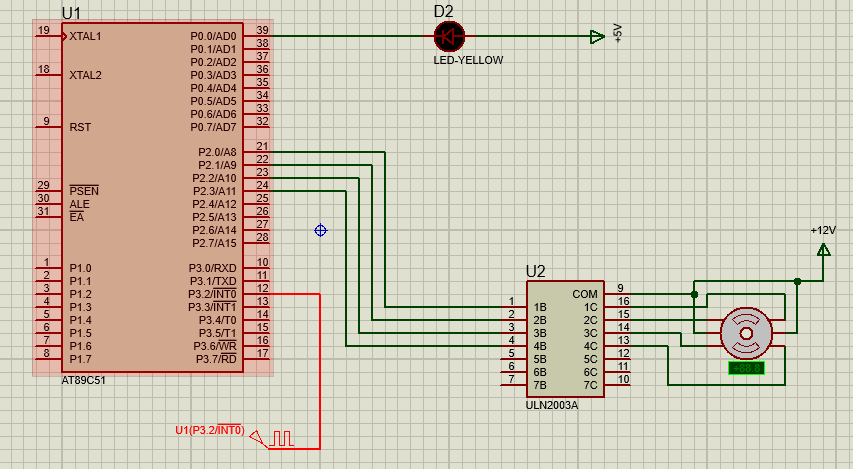The height and width of the screenshot is (469, 853).
Task: Click the 1C output label on U2
Action: tap(591, 307)
